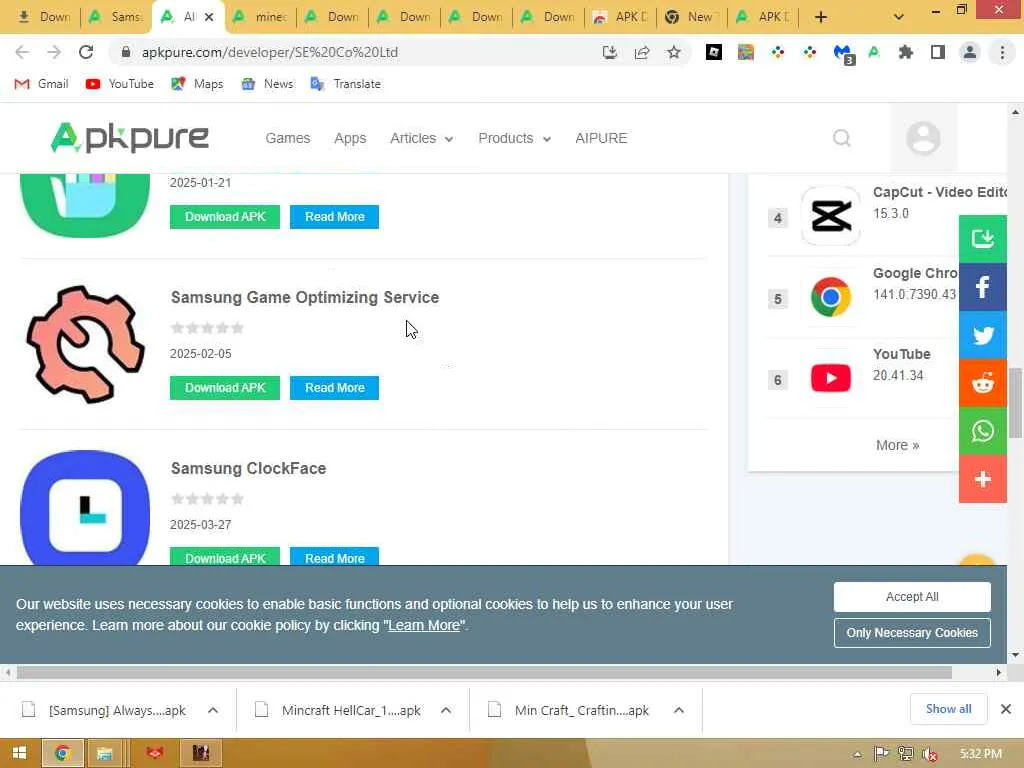Click the share this page icon in address bar
The height and width of the screenshot is (768, 1024).
coord(642,52)
